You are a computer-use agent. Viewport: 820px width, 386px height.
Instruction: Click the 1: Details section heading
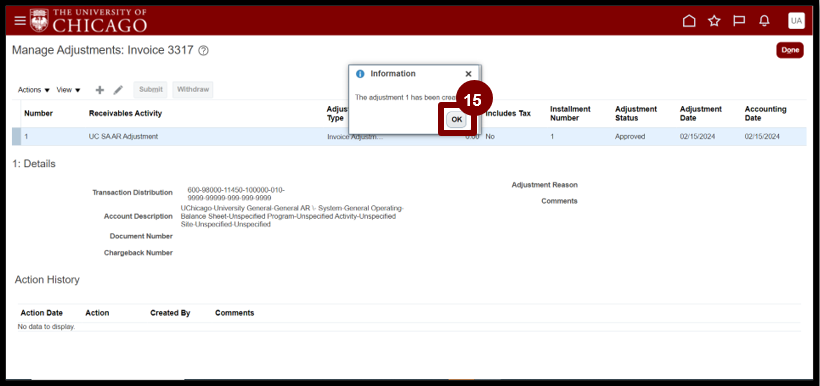(33, 164)
